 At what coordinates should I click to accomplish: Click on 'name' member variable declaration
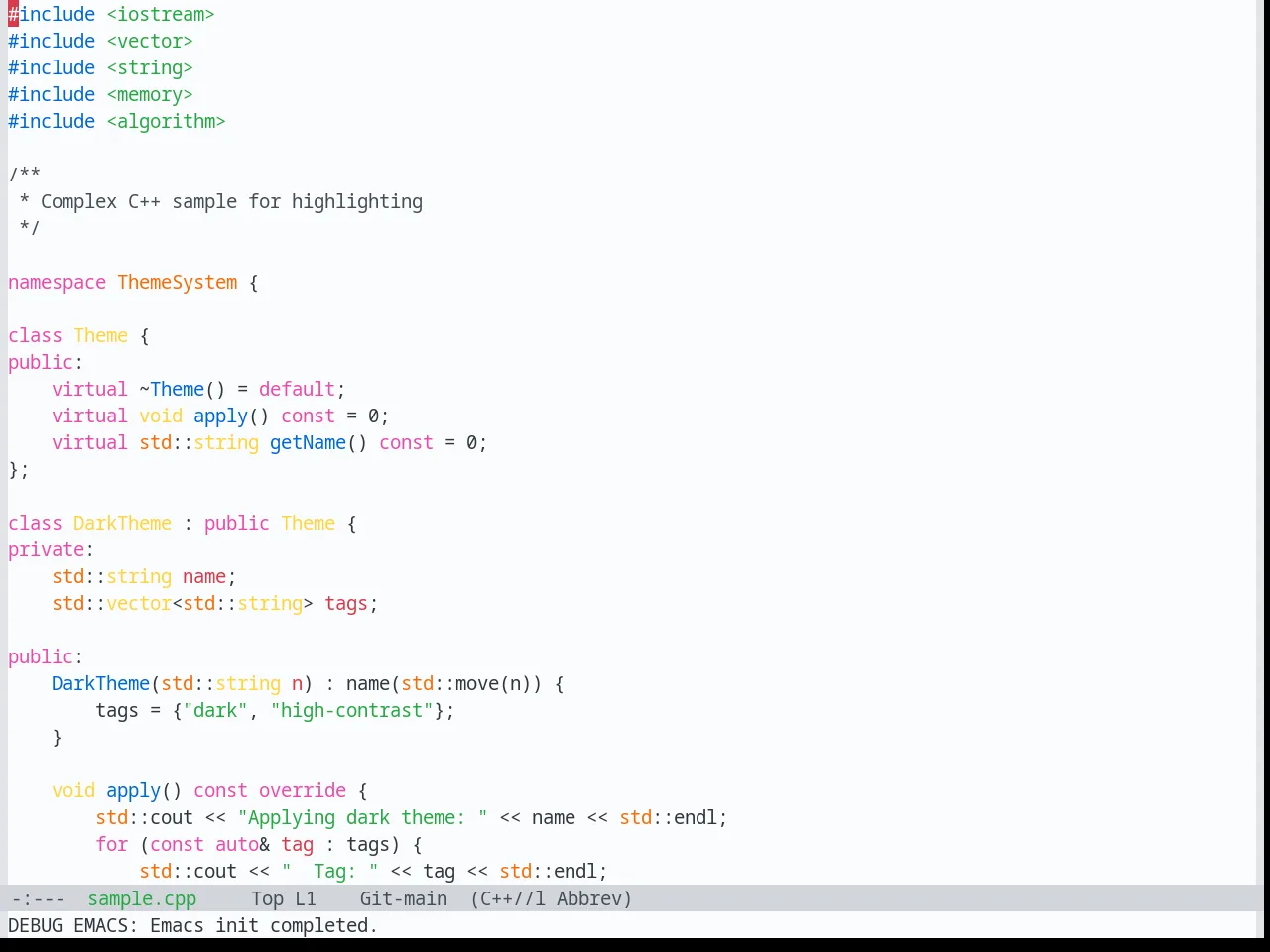click(x=204, y=576)
